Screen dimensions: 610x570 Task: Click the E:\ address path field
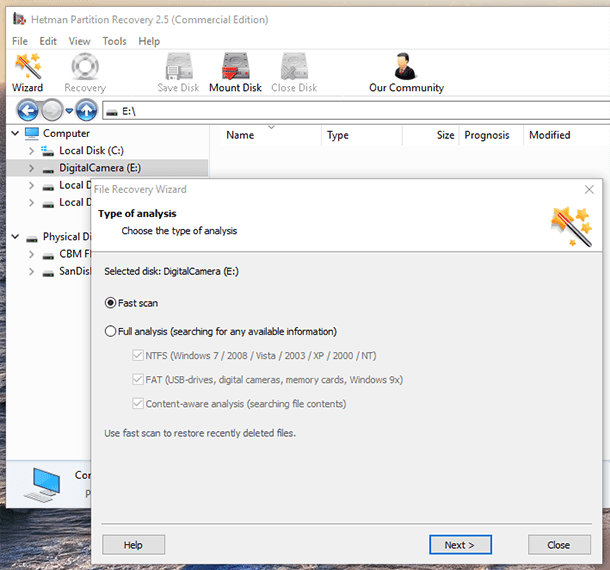[x=356, y=111]
